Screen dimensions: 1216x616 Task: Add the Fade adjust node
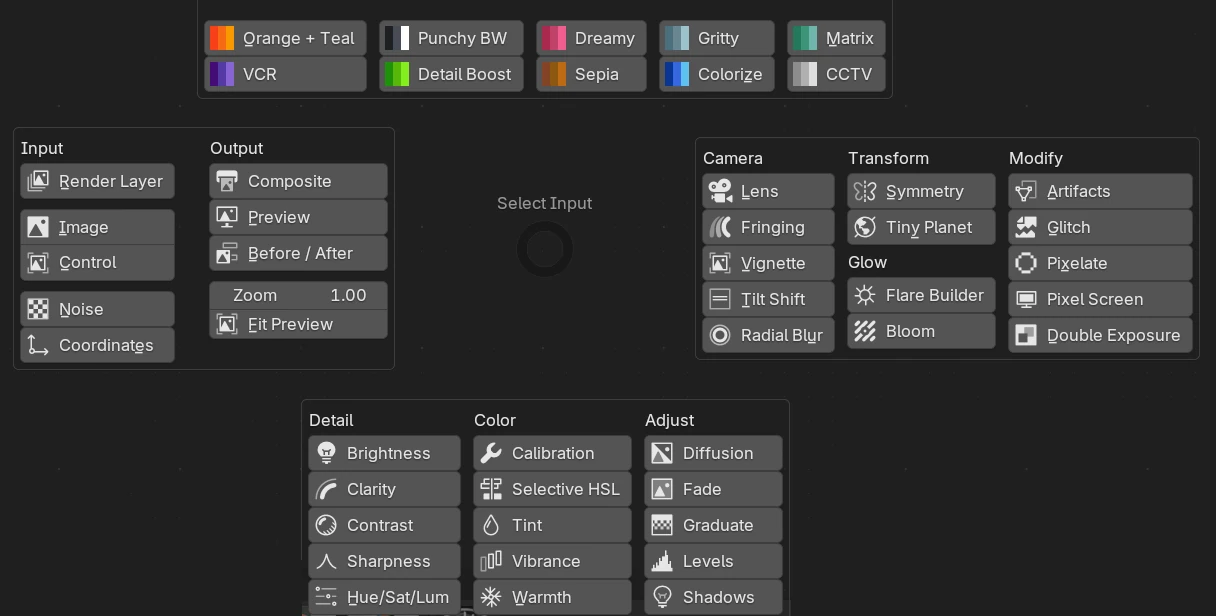tap(713, 489)
